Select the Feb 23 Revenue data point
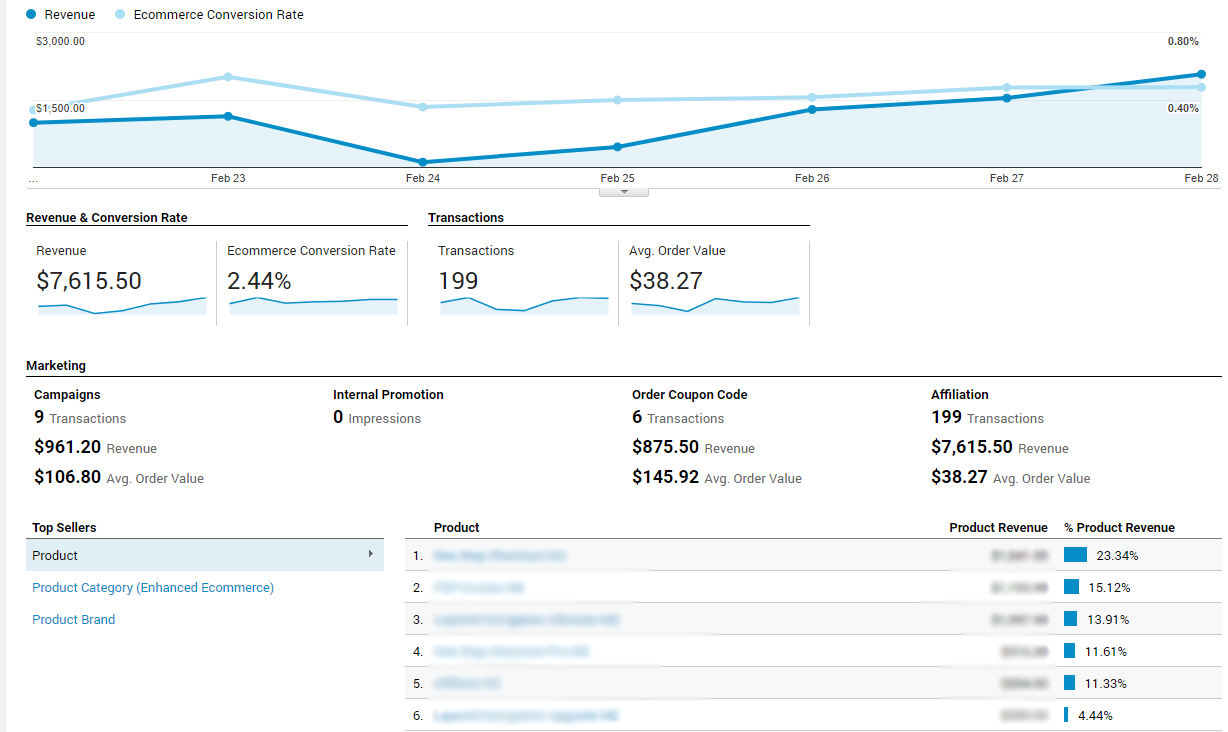 click(228, 116)
